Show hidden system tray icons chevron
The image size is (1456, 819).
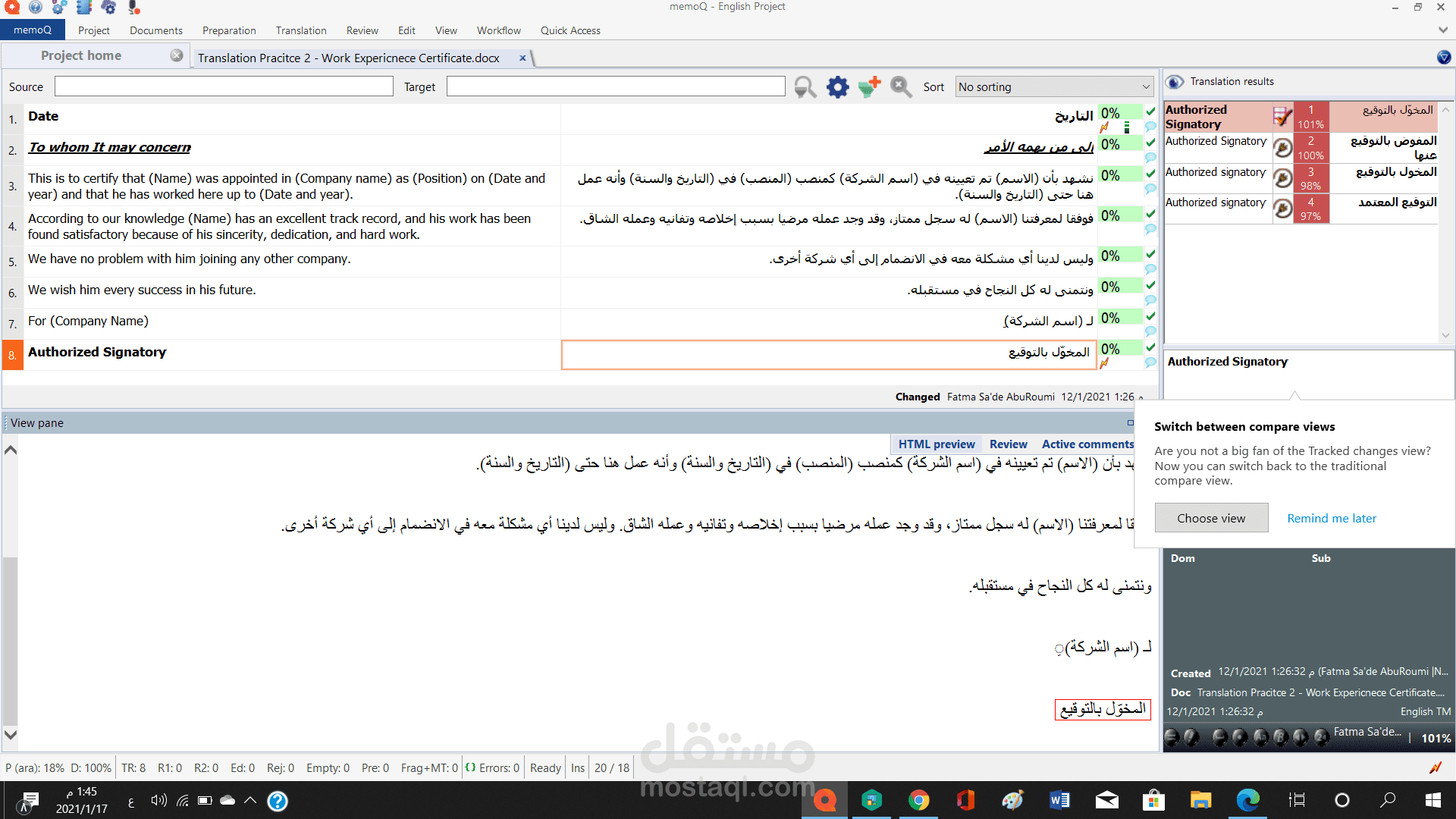coord(249,800)
